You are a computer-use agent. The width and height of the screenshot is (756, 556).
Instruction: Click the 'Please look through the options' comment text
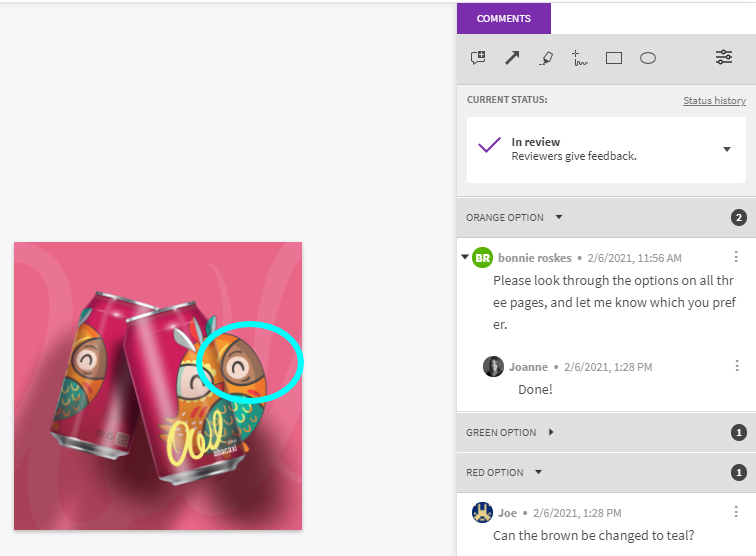[x=614, y=302]
